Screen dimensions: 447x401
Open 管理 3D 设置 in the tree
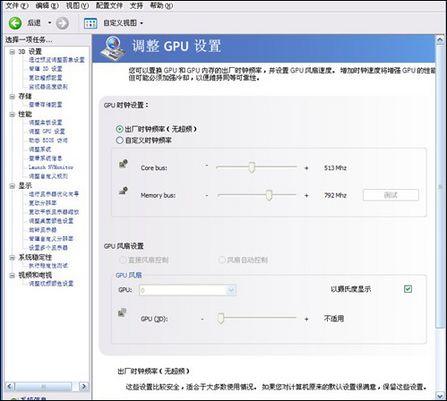tap(46, 69)
